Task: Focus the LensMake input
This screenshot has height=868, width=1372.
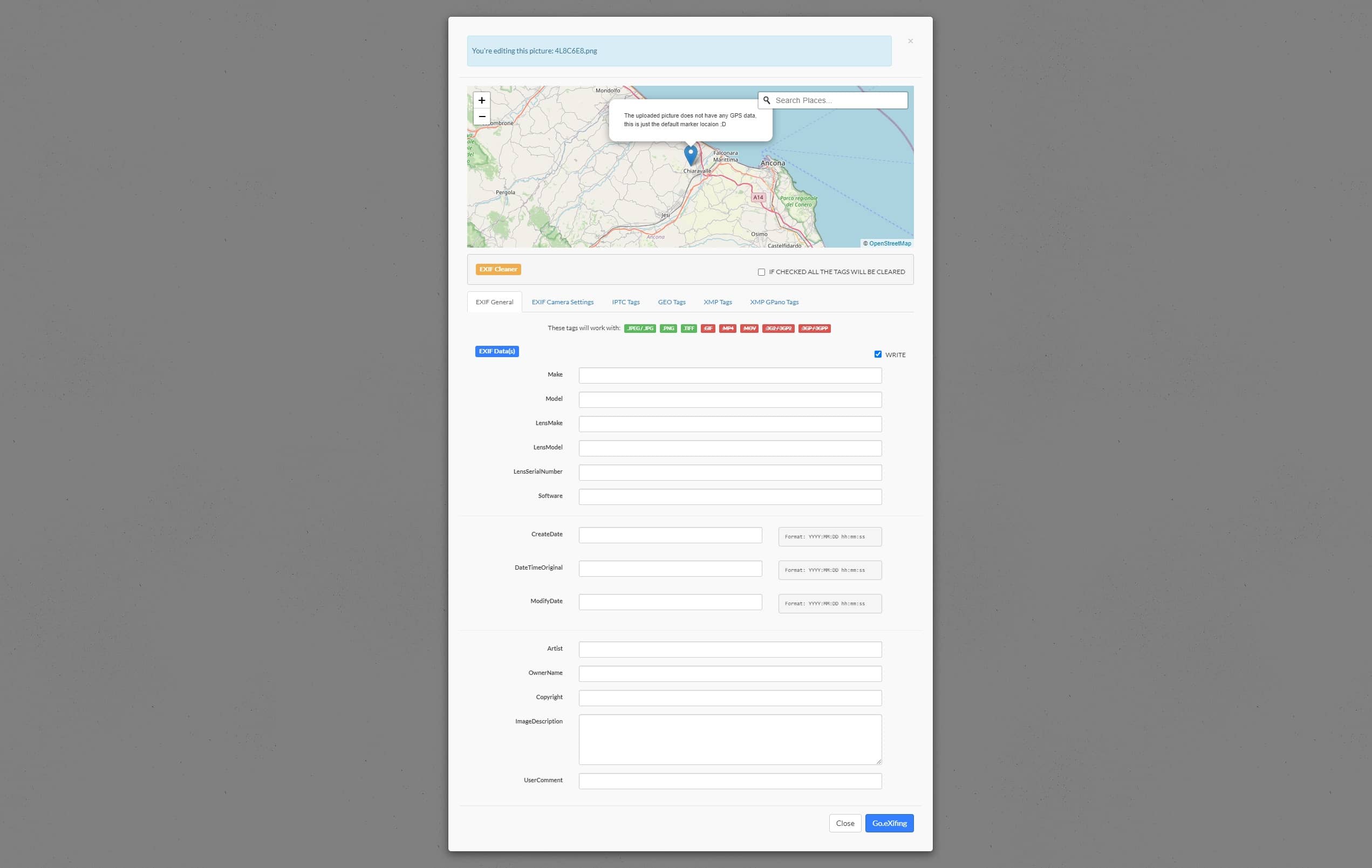Action: (x=730, y=423)
